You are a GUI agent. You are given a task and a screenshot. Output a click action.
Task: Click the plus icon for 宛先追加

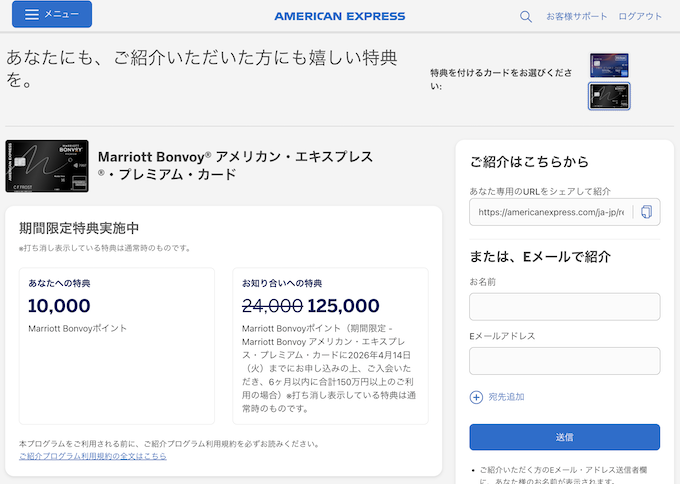point(476,397)
